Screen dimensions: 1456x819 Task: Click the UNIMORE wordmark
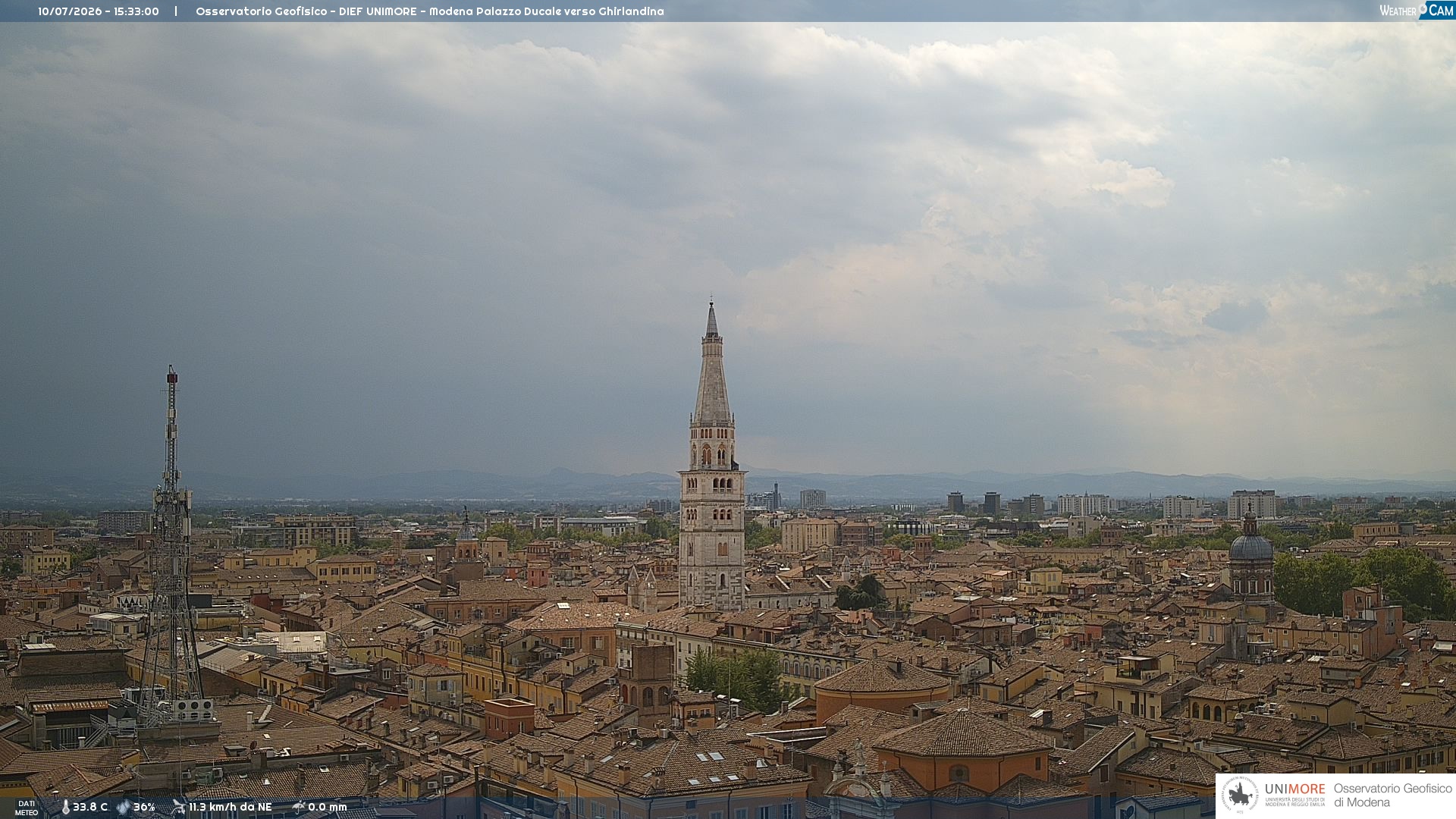click(x=1295, y=789)
